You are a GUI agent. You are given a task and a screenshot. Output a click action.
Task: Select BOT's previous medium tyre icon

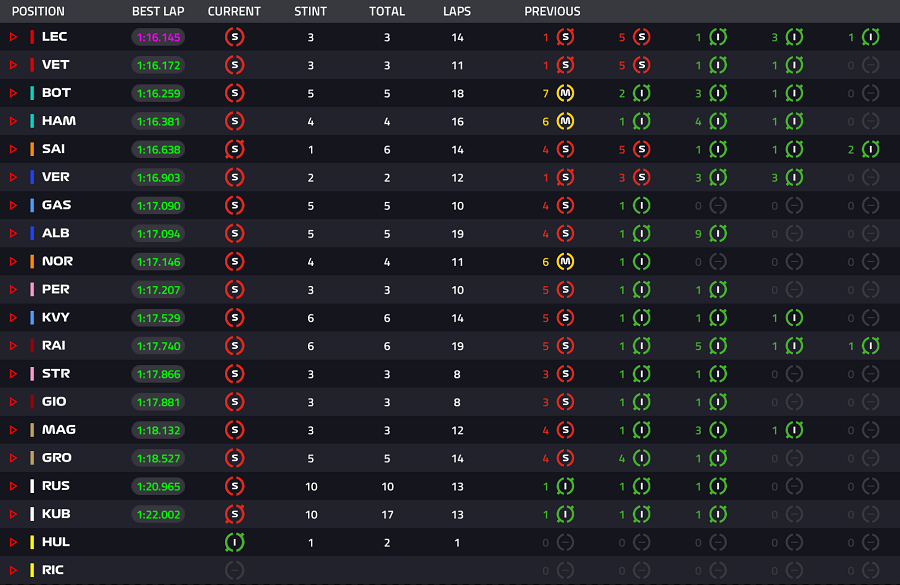(565, 93)
